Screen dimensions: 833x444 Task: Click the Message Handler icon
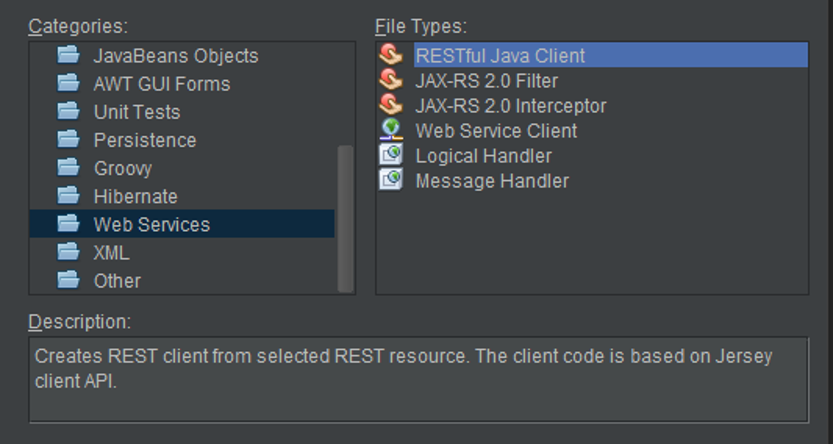tap(391, 180)
